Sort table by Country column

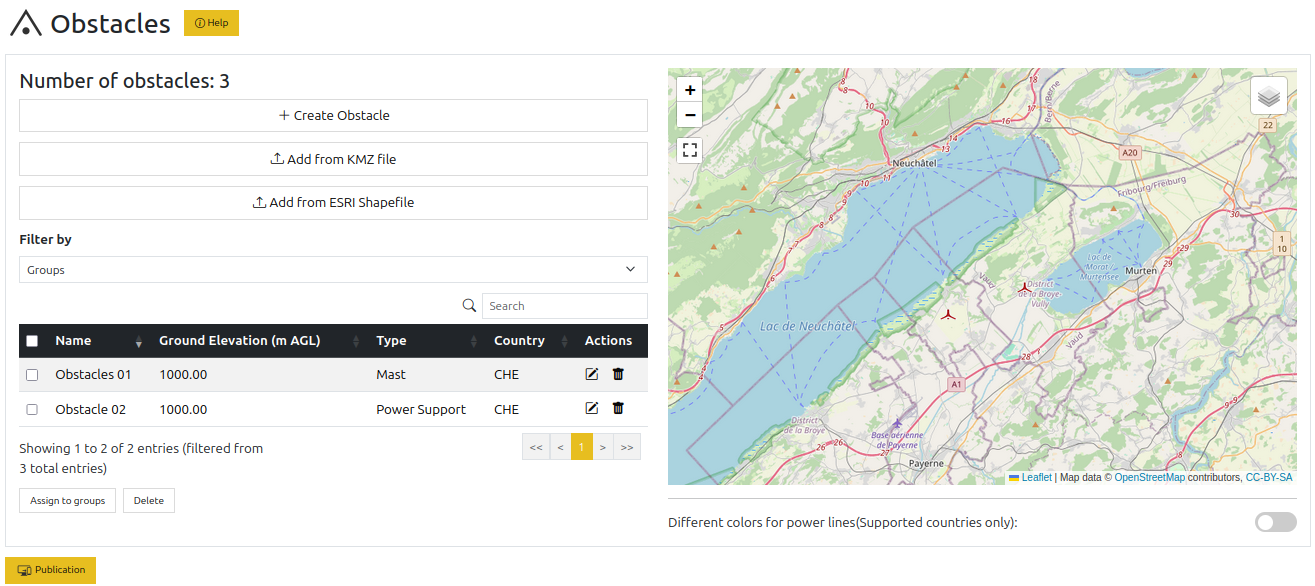(530, 341)
